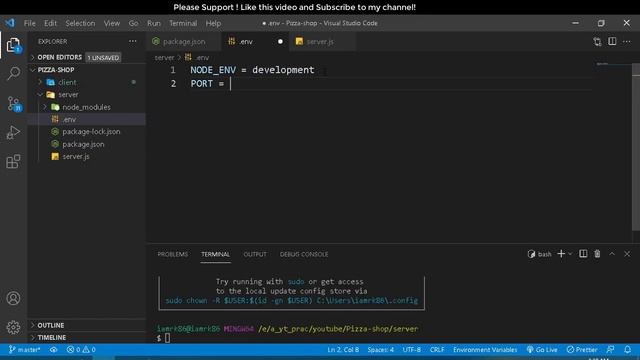Open errors and warnings status item

click(x=81, y=349)
